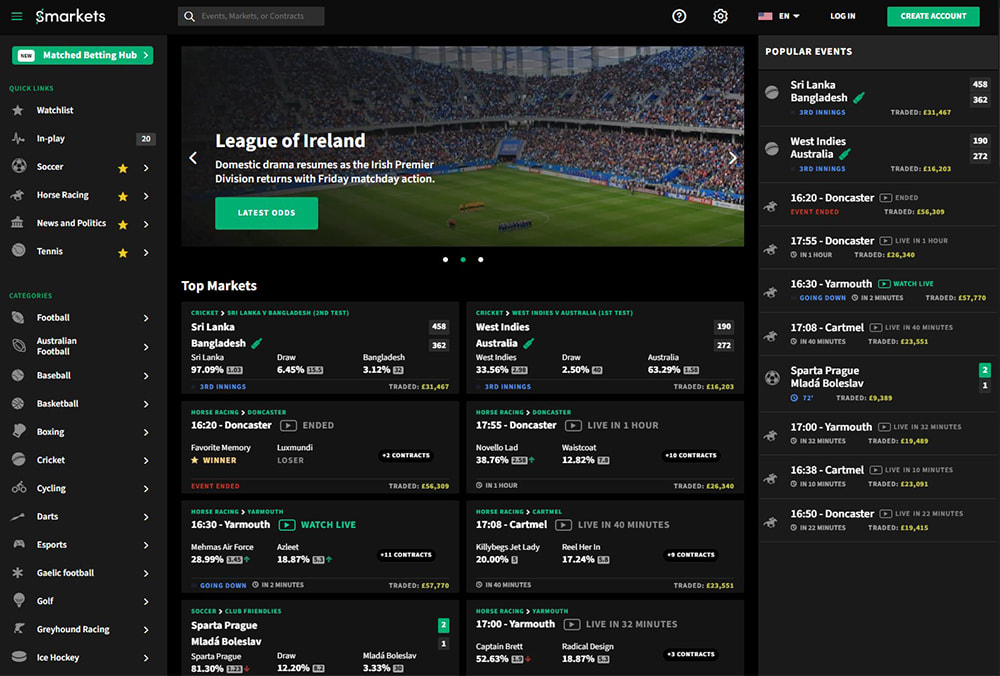Expand the Cricket category chevron
Viewport: 1000px width, 676px height.
tap(146, 460)
